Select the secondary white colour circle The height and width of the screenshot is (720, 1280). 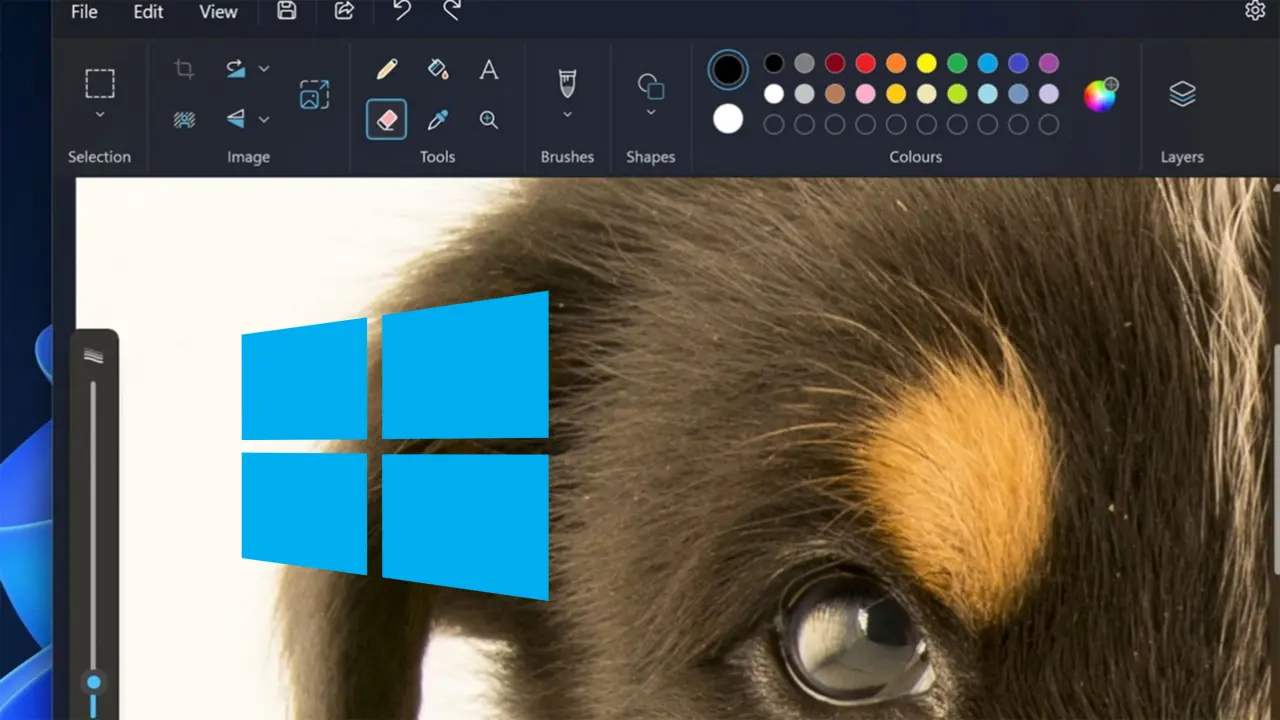point(728,119)
